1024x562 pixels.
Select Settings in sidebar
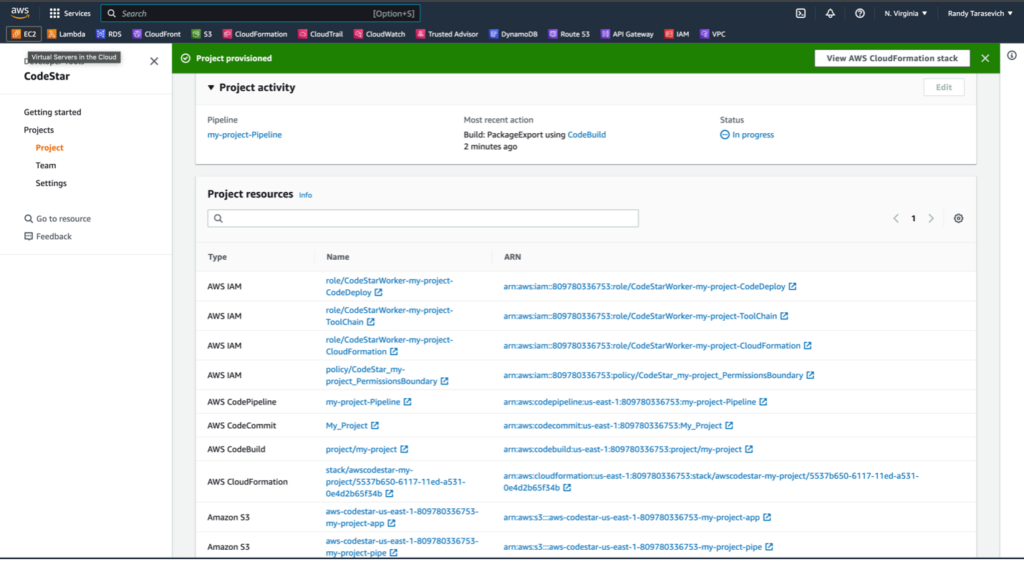click(51, 183)
